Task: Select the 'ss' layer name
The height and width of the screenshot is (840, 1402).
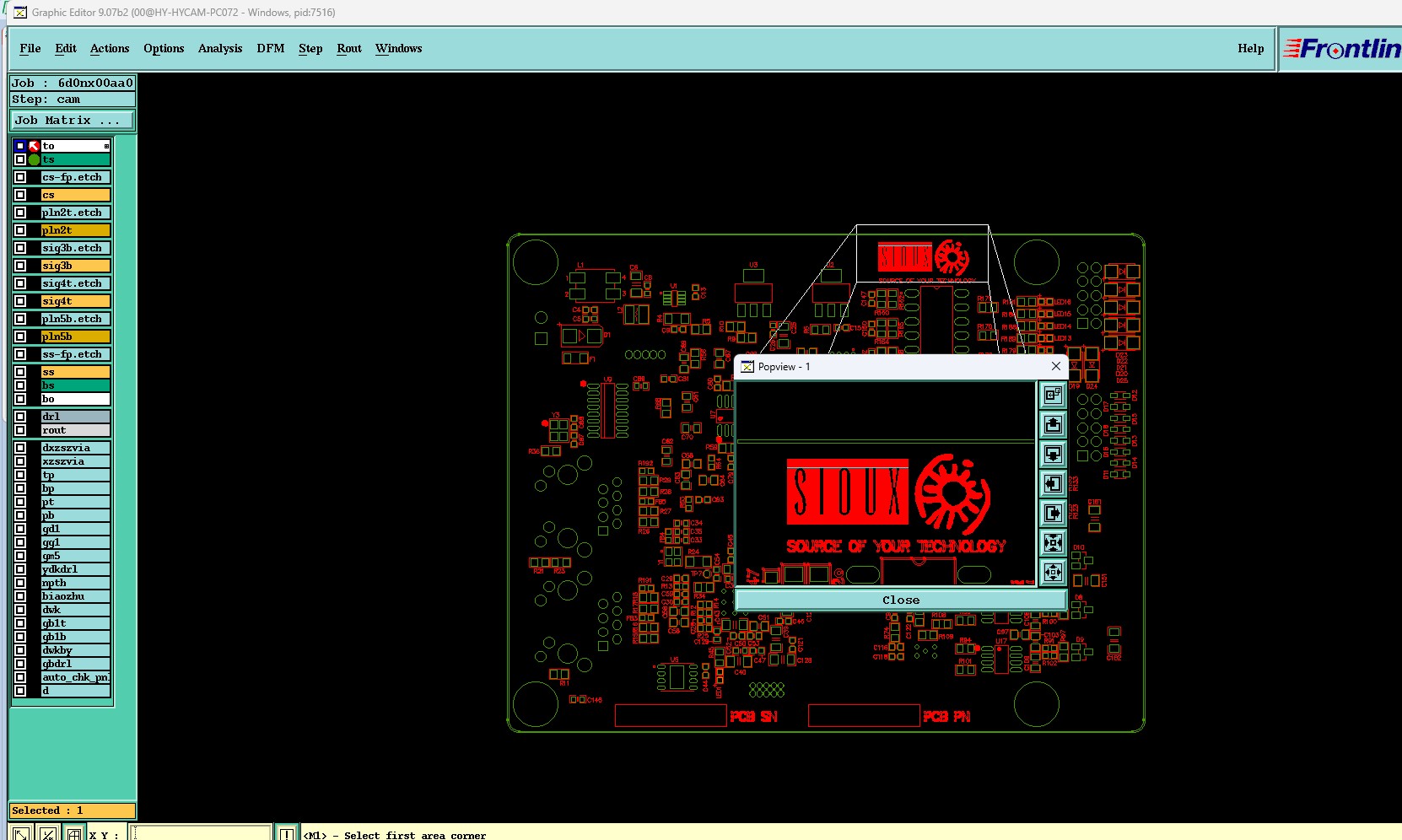Action: click(76, 372)
